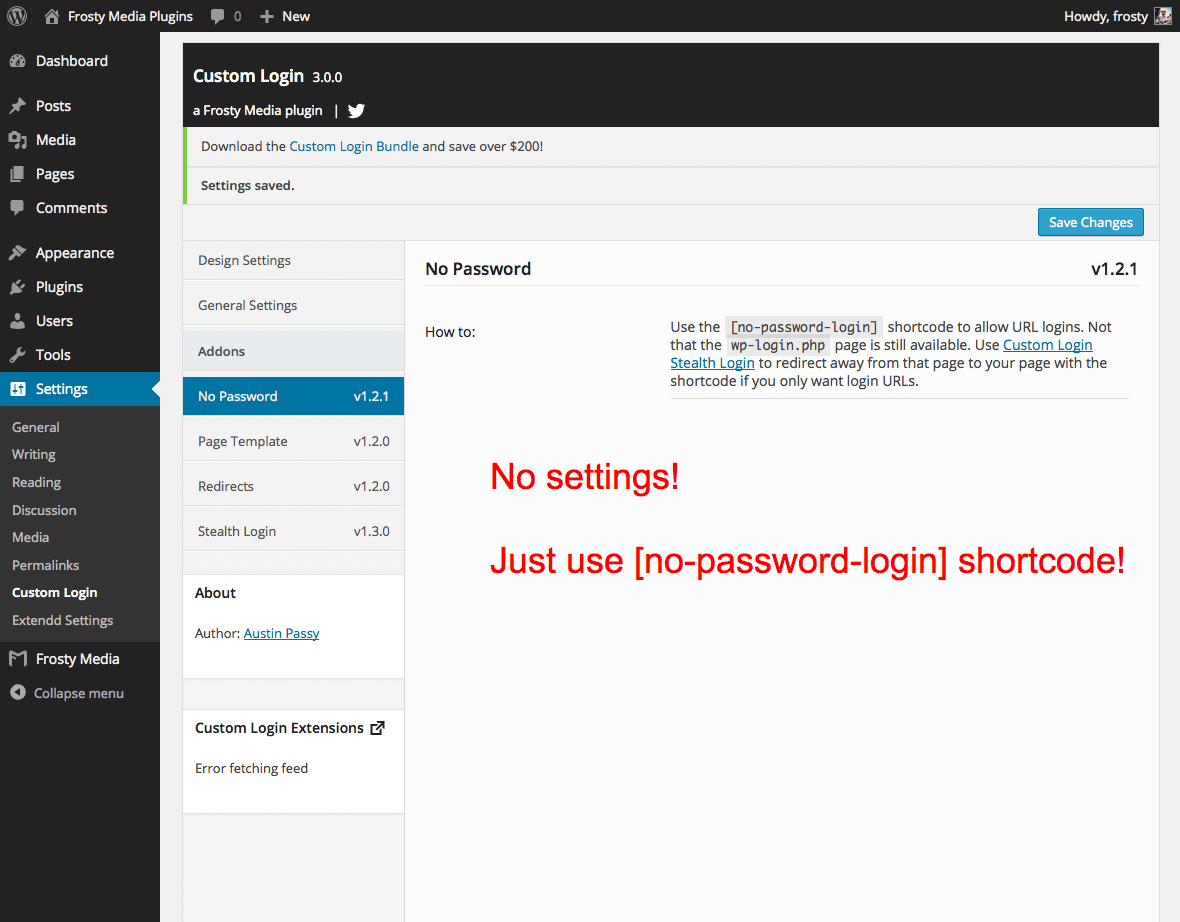Click 'Error fetching feed' text
1180x922 pixels.
251,768
